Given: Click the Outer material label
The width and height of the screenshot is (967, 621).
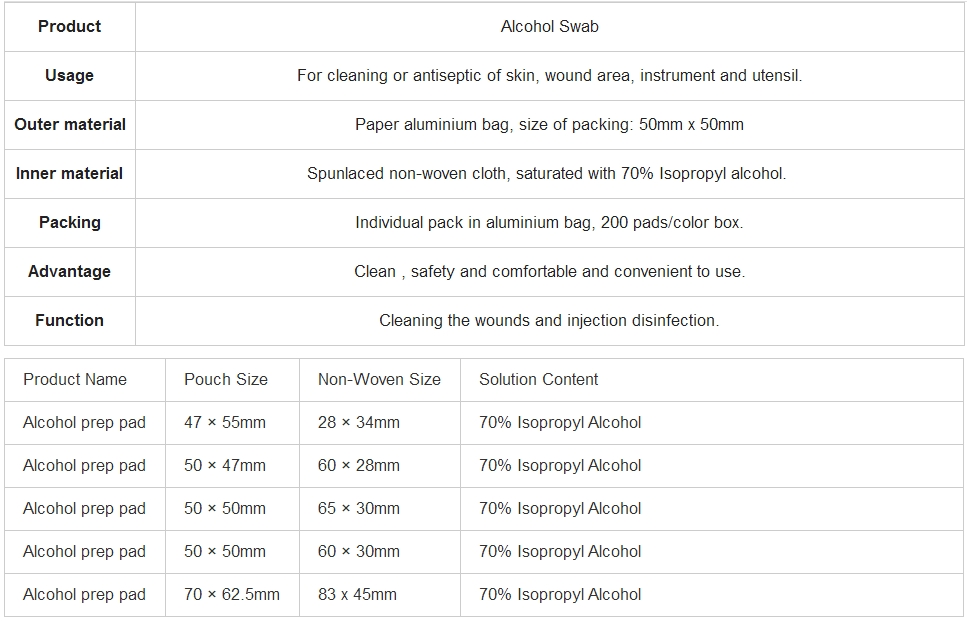Looking at the screenshot, I should (x=70, y=124).
